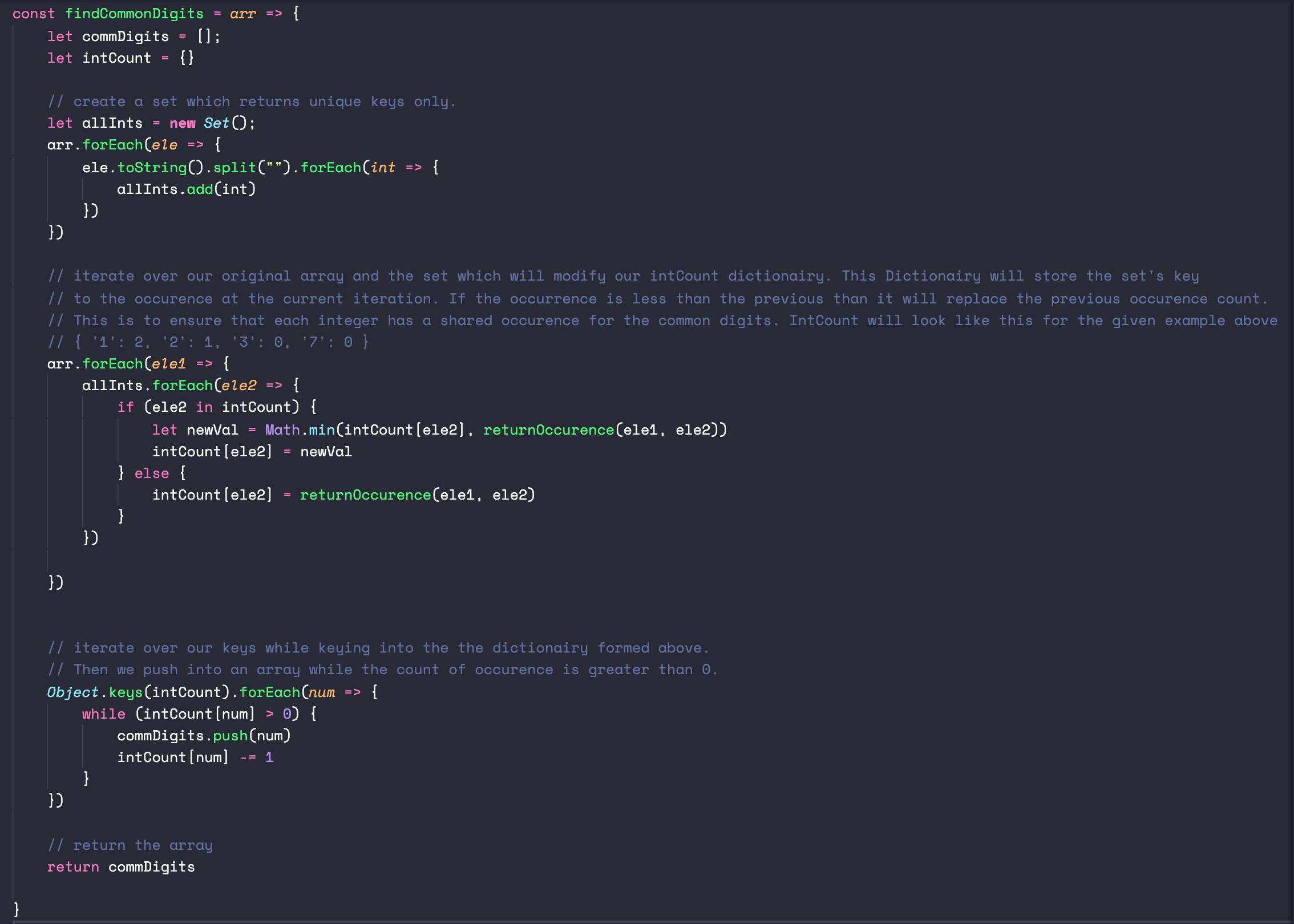Click the comment 'create a set which returns unique keys only'
Image resolution: width=1294 pixels, height=924 pixels.
[252, 102]
